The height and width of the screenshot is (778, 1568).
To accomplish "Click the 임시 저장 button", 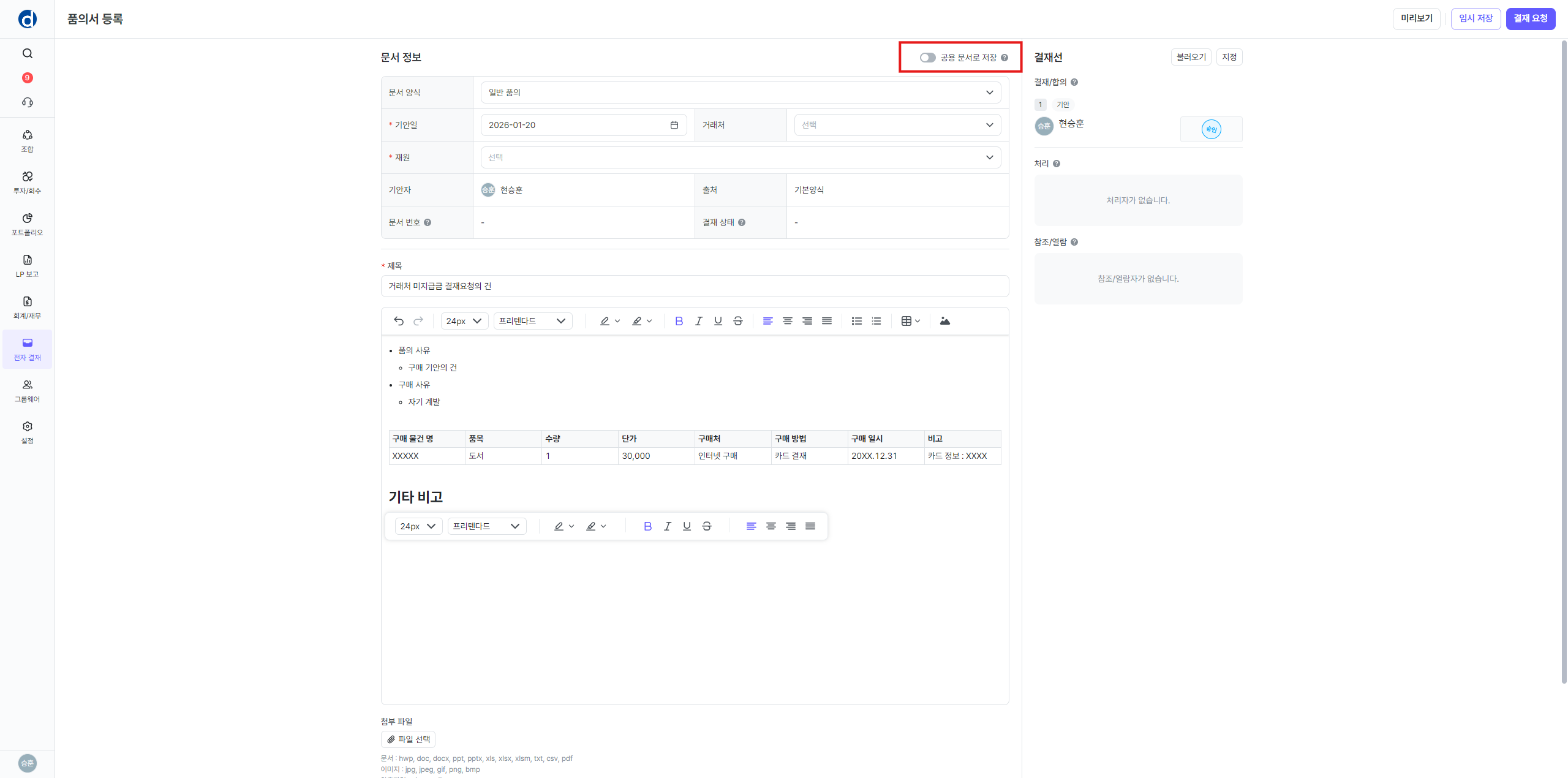I will click(1476, 19).
